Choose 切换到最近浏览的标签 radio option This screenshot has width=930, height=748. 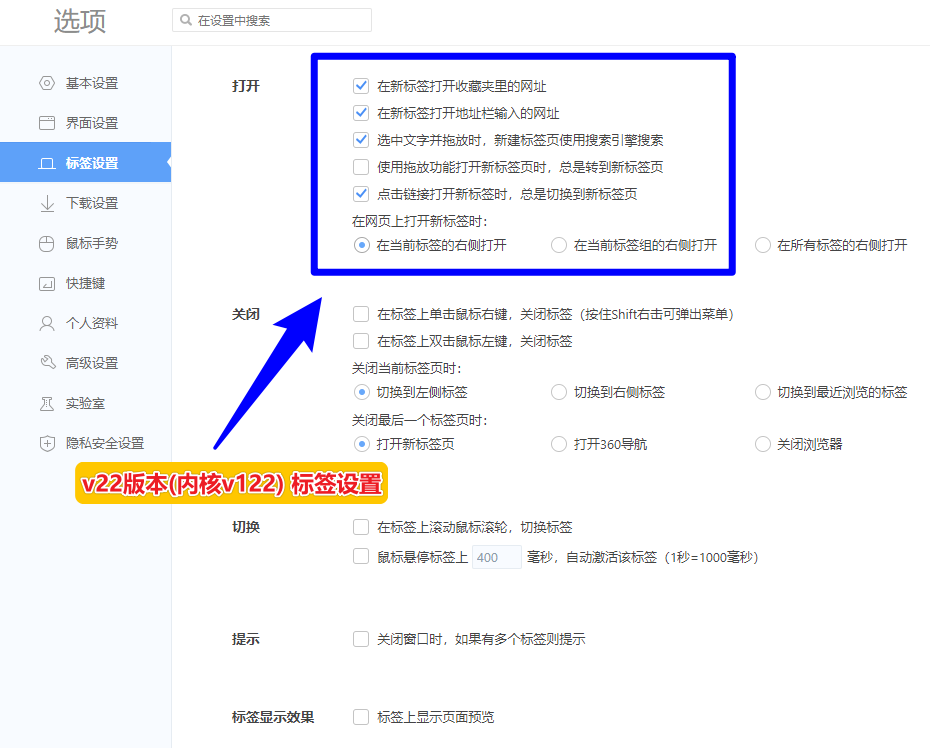click(763, 392)
